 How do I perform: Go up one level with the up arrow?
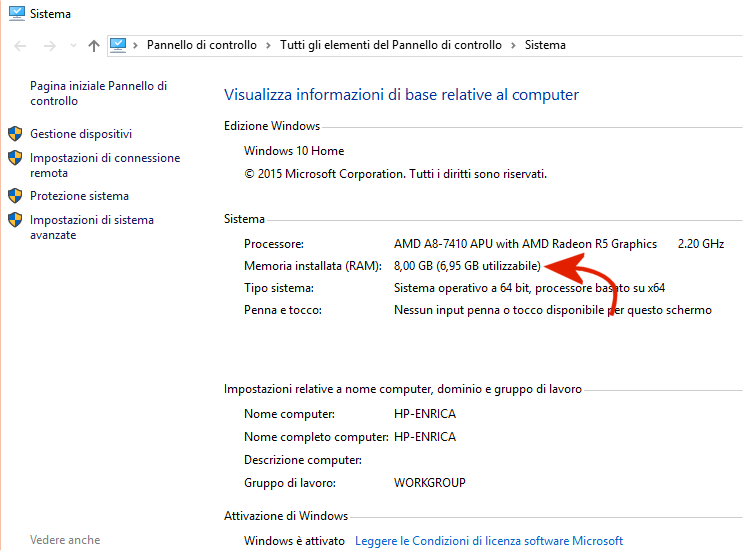coord(94,46)
